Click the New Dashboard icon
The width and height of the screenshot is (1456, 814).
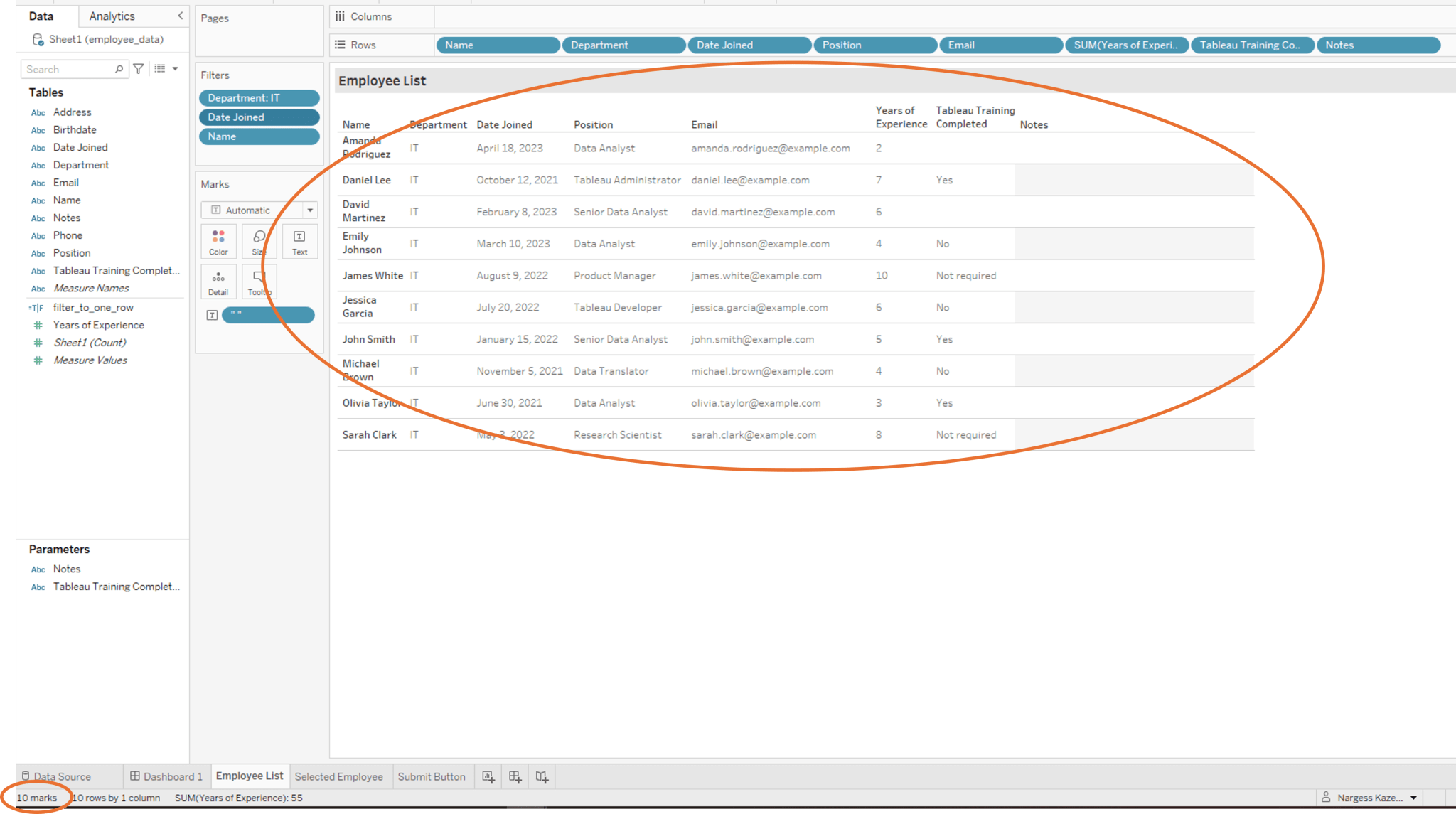(515, 776)
